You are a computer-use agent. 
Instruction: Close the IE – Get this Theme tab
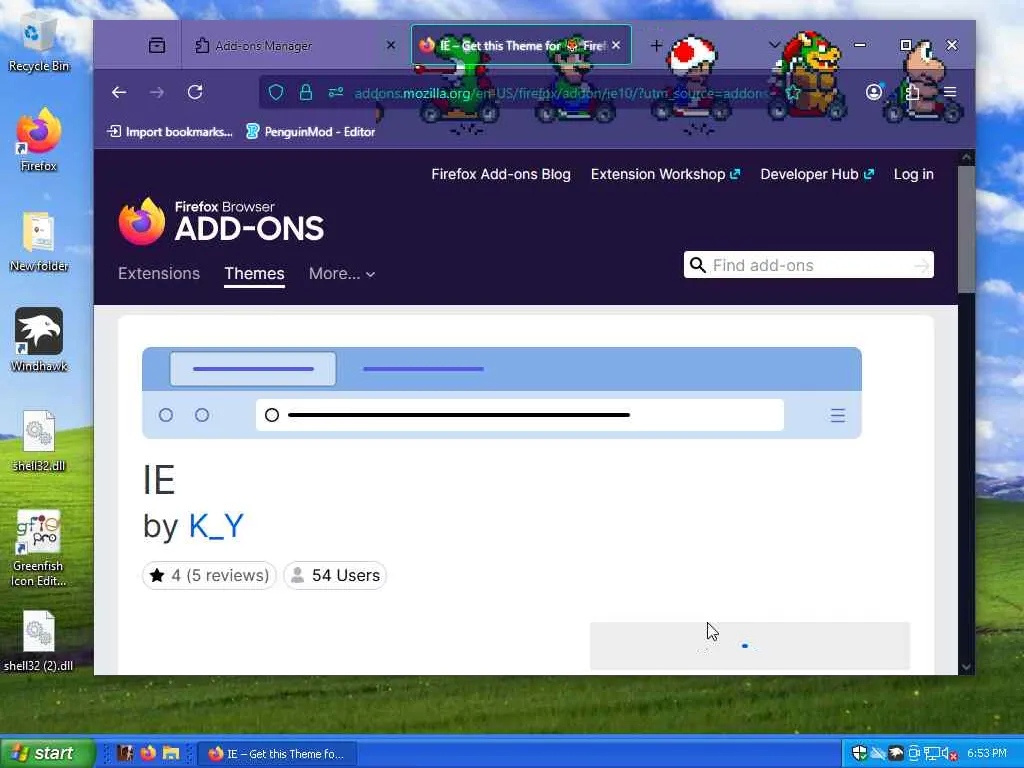tap(616, 45)
